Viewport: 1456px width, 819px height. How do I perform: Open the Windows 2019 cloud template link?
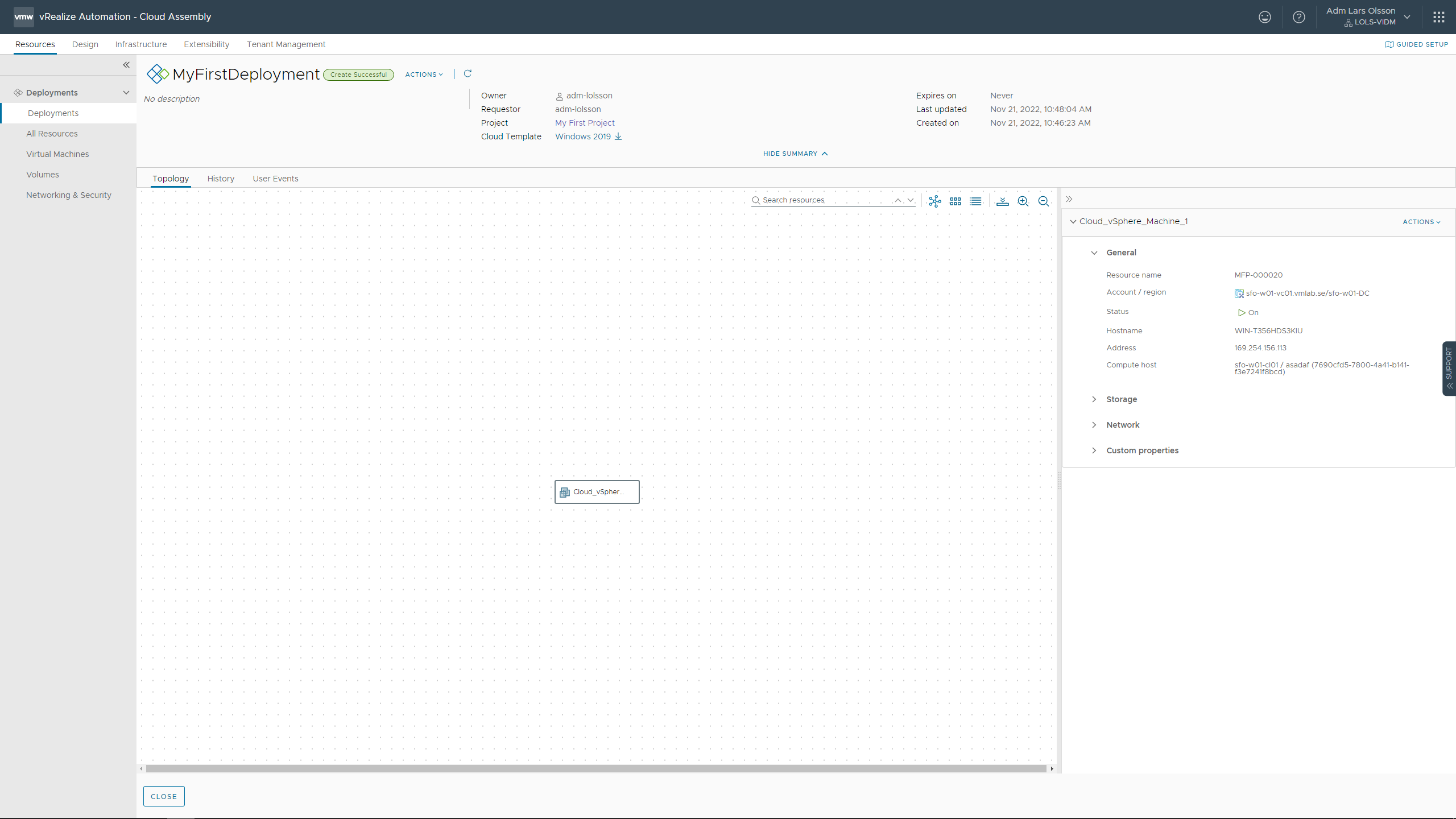tap(583, 136)
